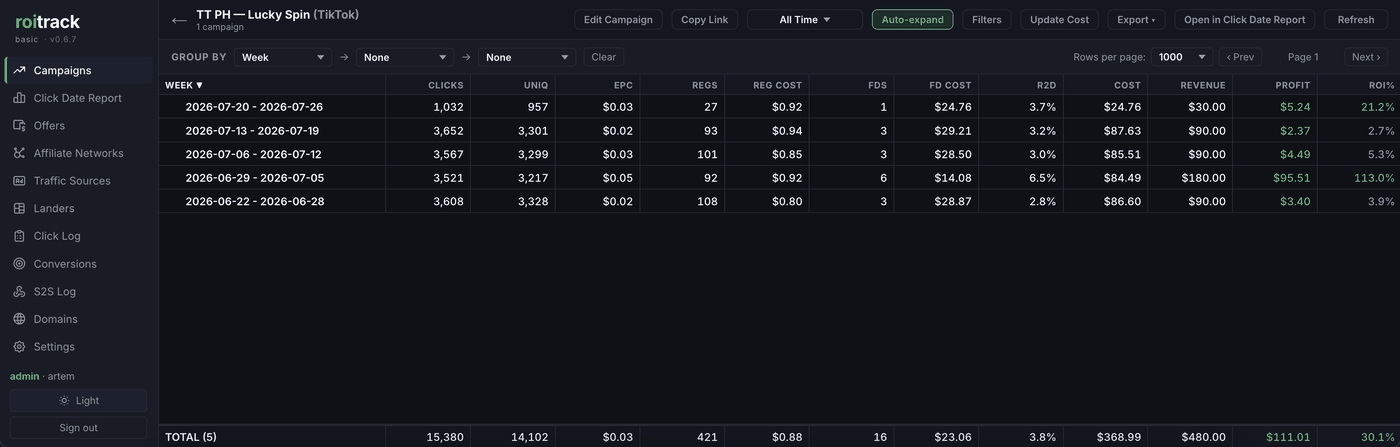Click Open in Click Date Report

pyautogui.click(x=1245, y=20)
